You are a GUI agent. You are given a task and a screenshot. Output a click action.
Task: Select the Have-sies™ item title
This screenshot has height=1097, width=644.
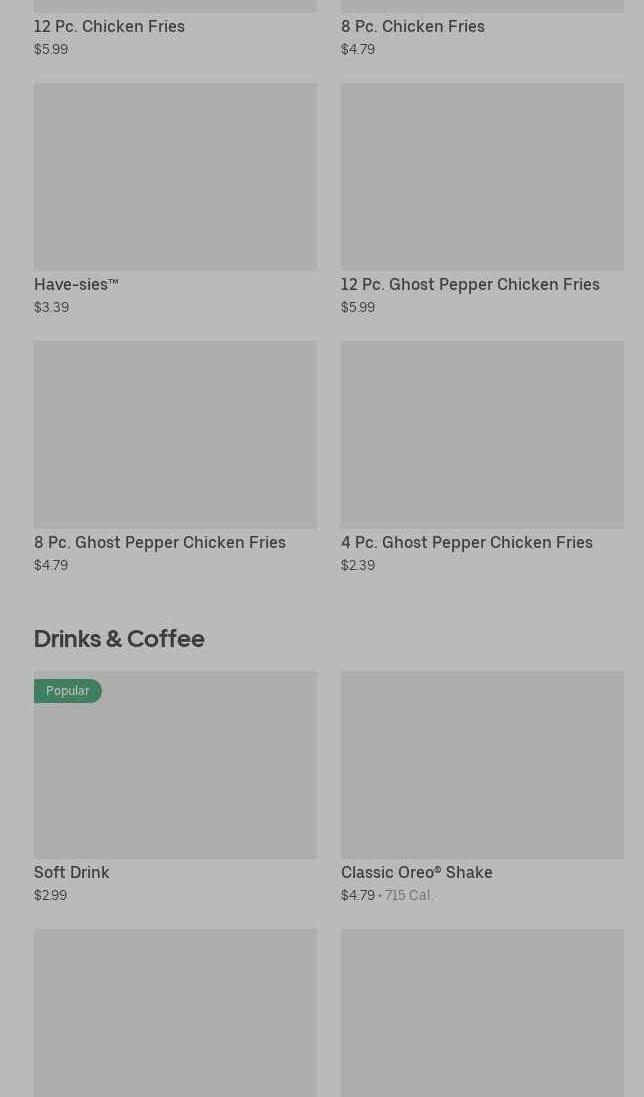pos(76,285)
